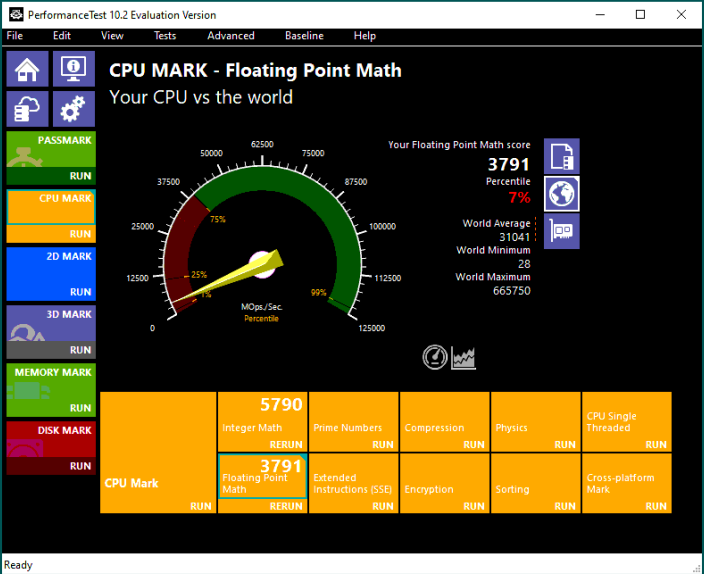Click the save results document icon
The height and width of the screenshot is (574, 704).
click(562, 156)
